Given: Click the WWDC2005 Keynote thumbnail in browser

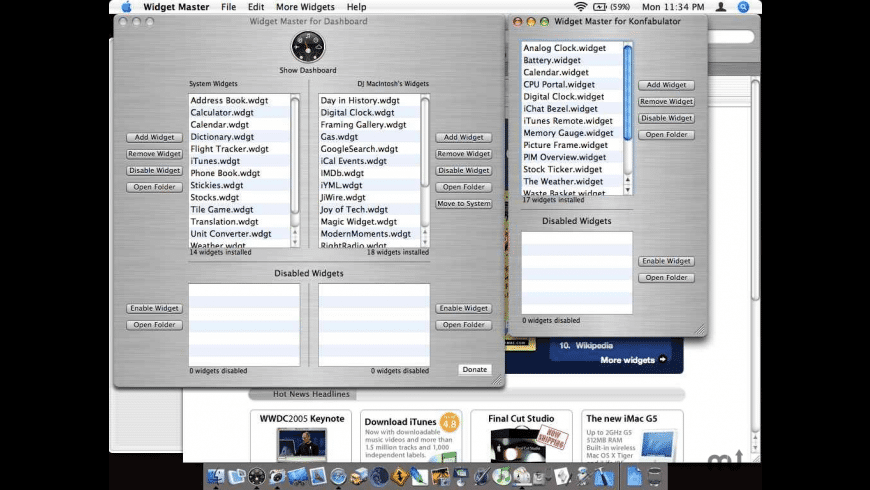Looking at the screenshot, I should tap(302, 444).
